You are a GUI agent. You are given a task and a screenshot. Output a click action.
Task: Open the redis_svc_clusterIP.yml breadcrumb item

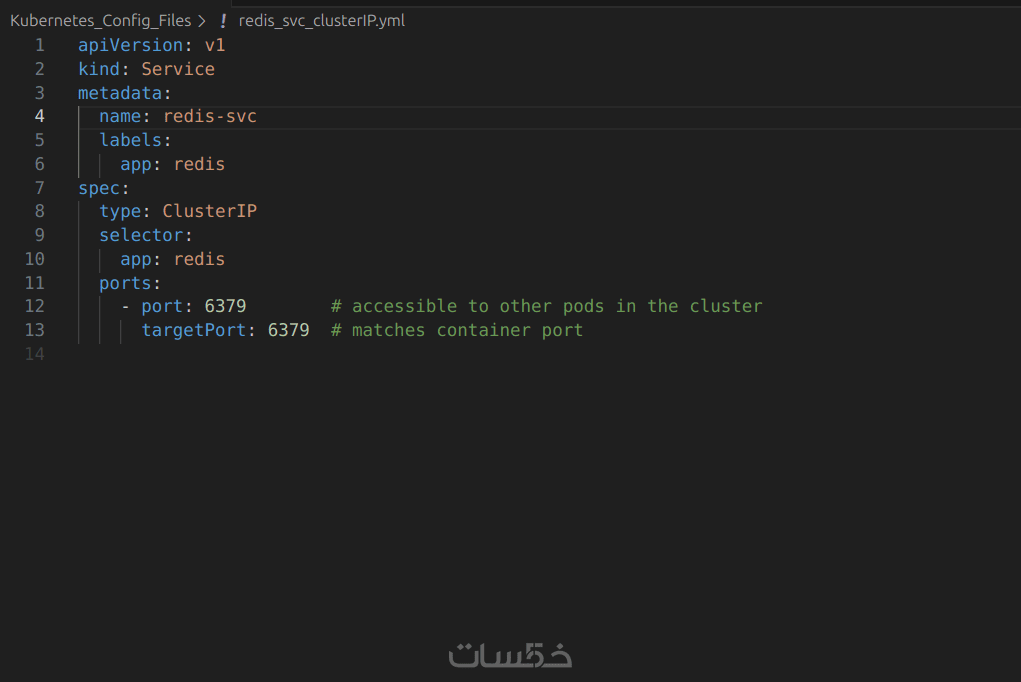(x=321, y=20)
